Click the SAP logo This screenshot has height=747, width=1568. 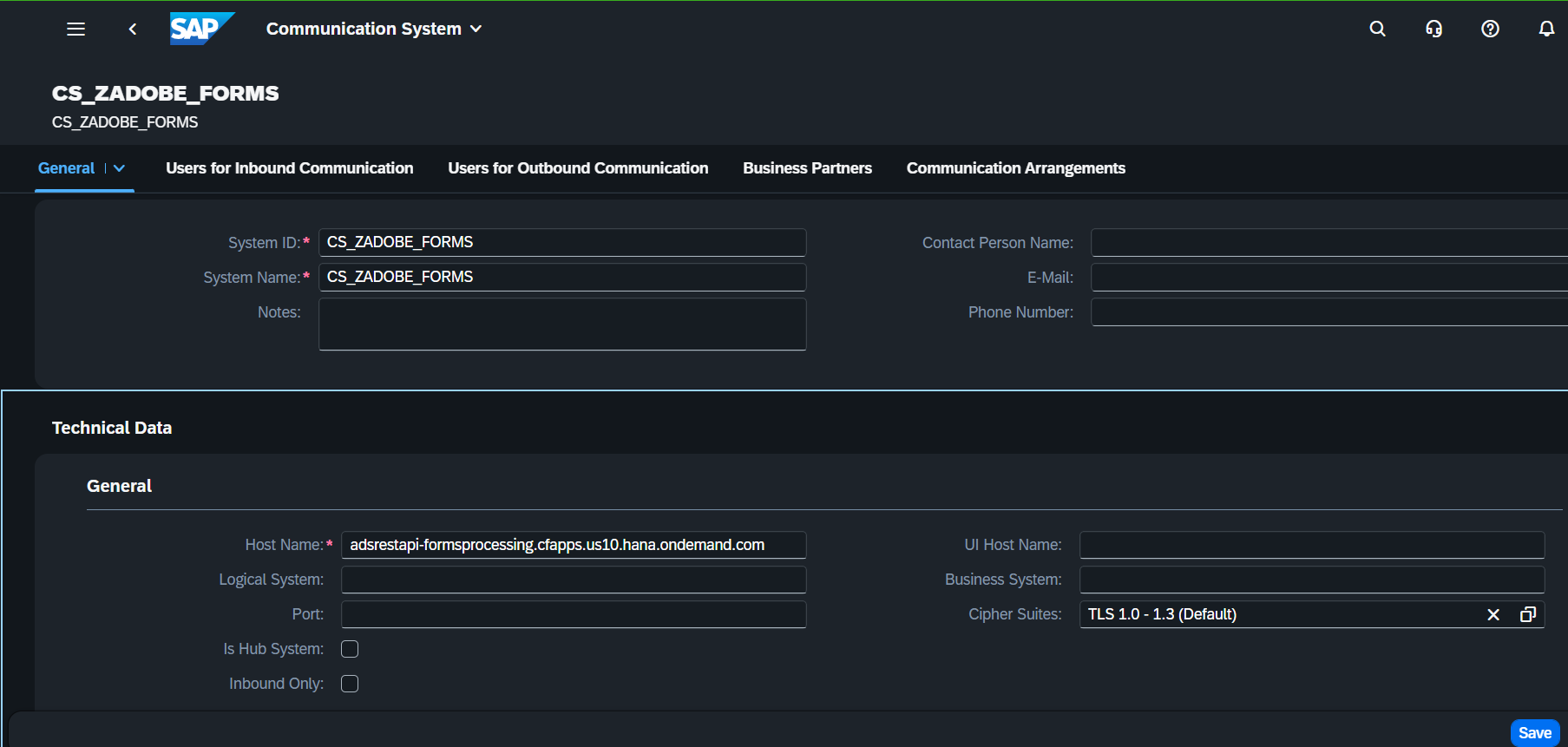click(201, 29)
